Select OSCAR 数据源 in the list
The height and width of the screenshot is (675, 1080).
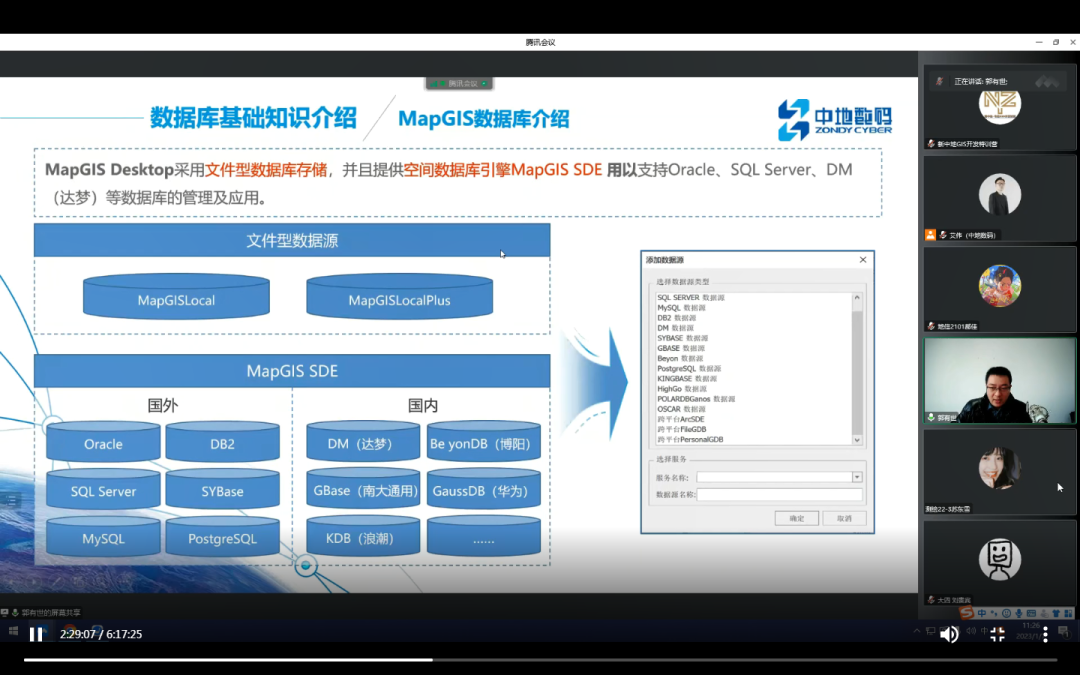pos(681,409)
